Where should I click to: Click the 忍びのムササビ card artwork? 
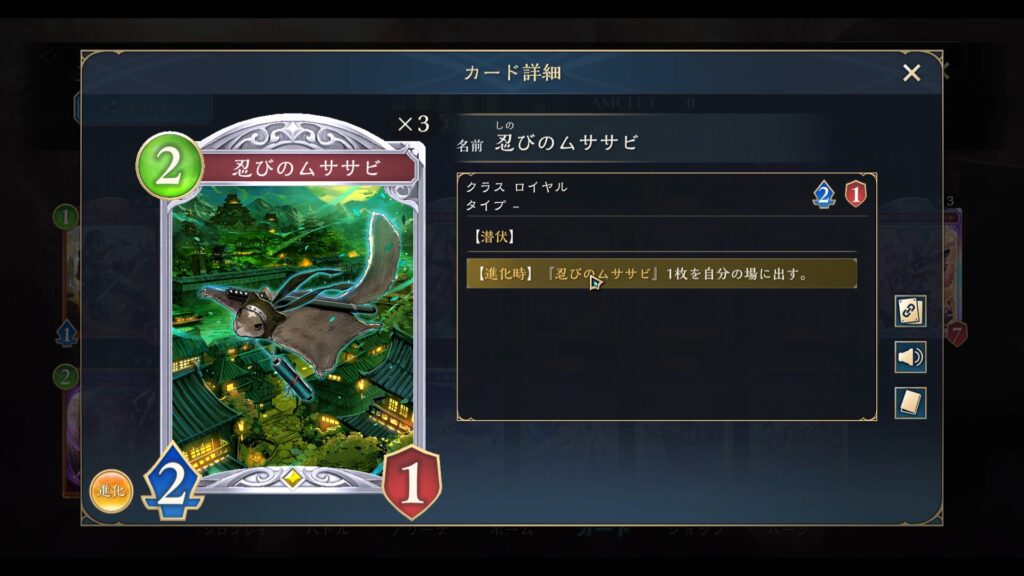pyautogui.click(x=293, y=327)
